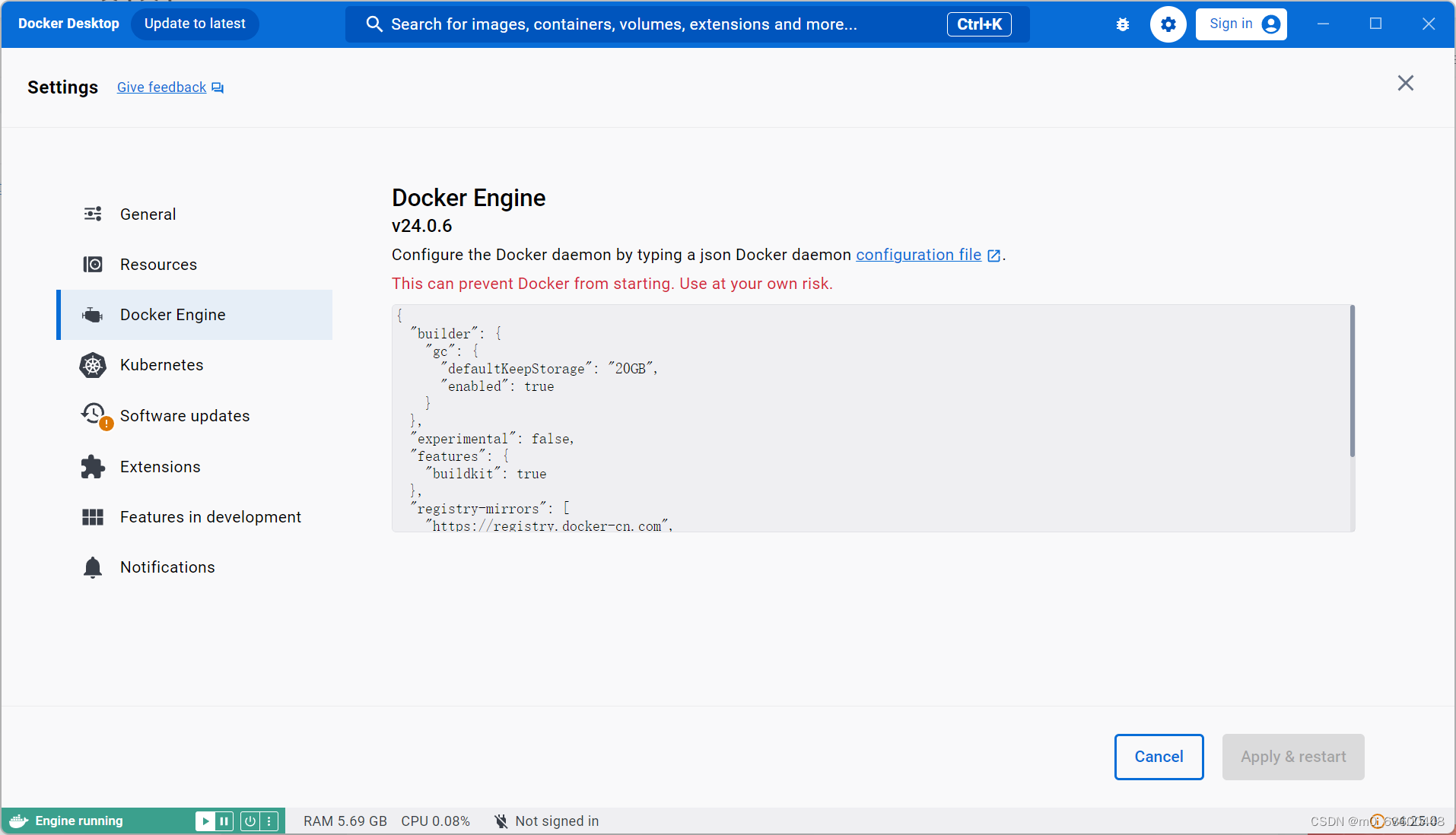Open Notifications settings tab

click(195, 567)
